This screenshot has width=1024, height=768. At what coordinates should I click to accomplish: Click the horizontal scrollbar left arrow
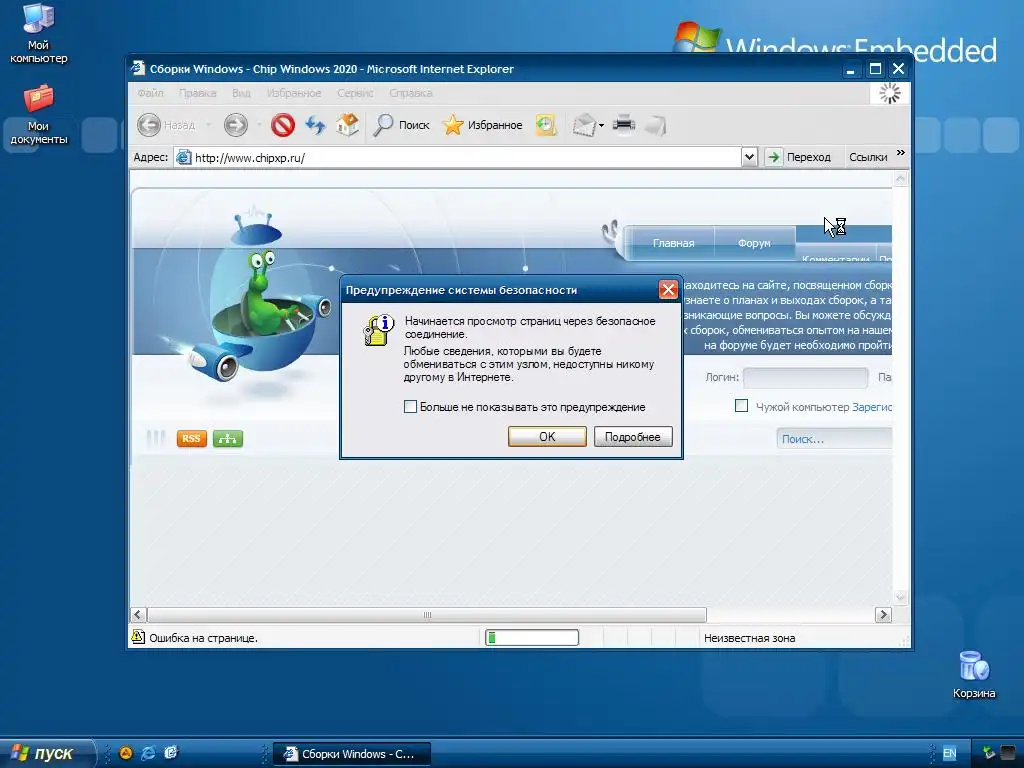138,615
